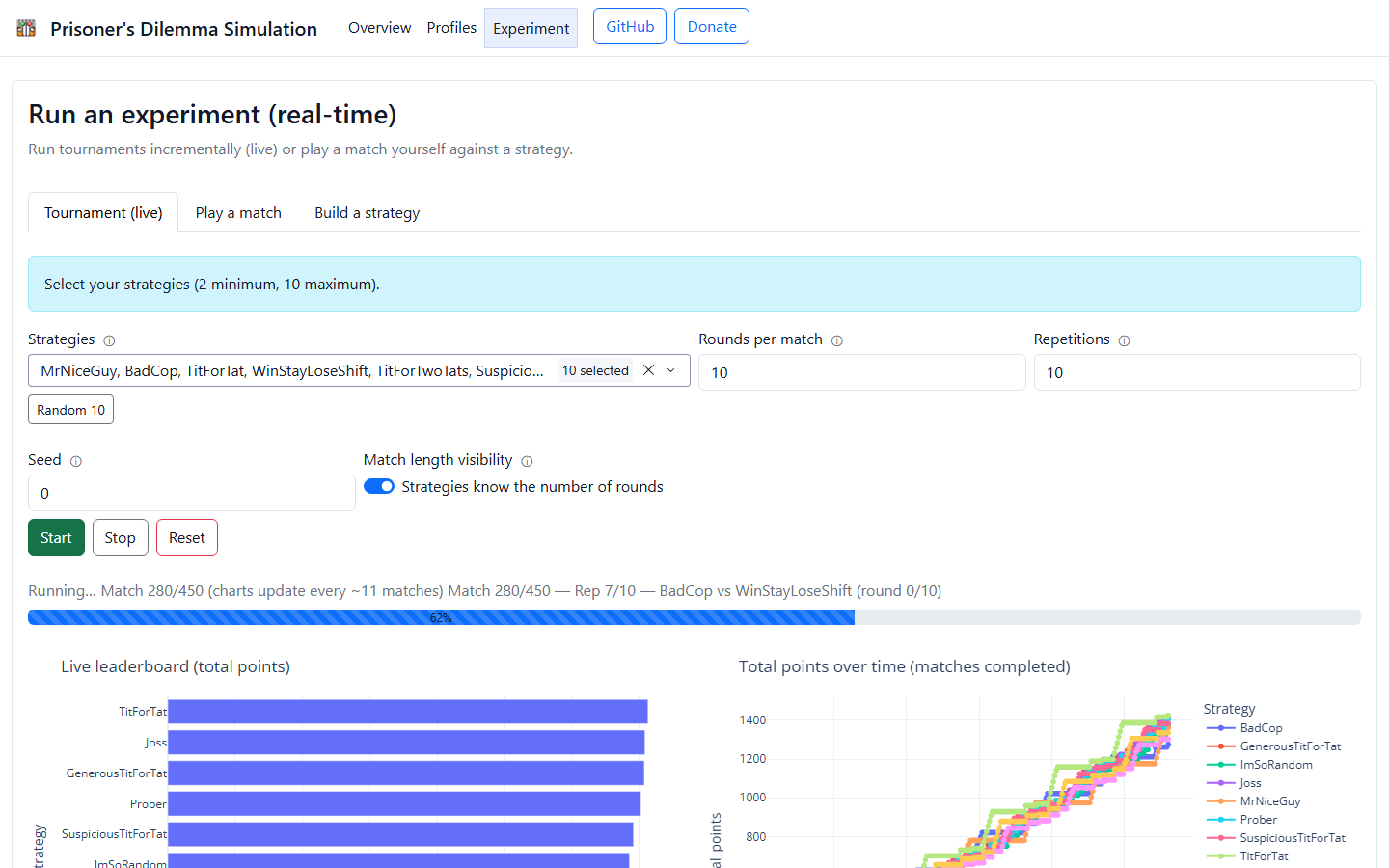The image size is (1389, 868).
Task: Click info icon next to Strategies label
Action: click(109, 340)
